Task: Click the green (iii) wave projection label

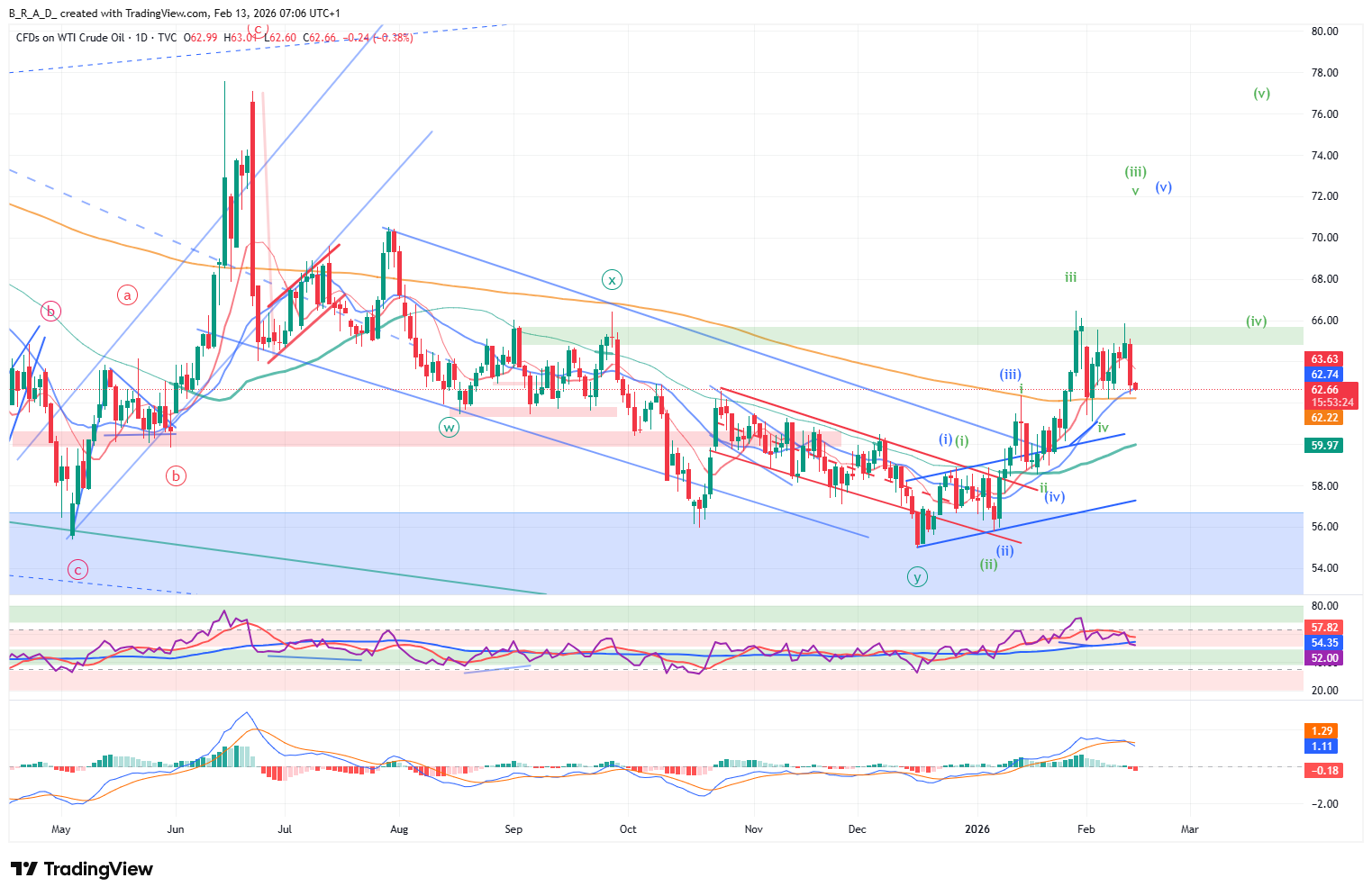Action: point(1135,172)
